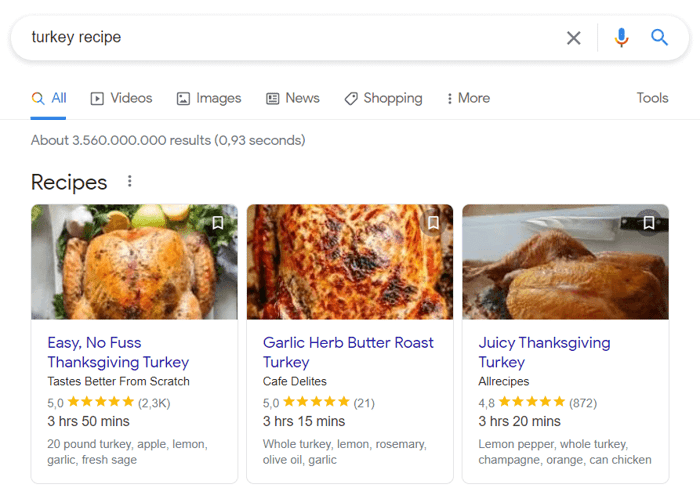Open three-dot options next to Recipes heading
Screen dimensions: 700x495
(129, 182)
